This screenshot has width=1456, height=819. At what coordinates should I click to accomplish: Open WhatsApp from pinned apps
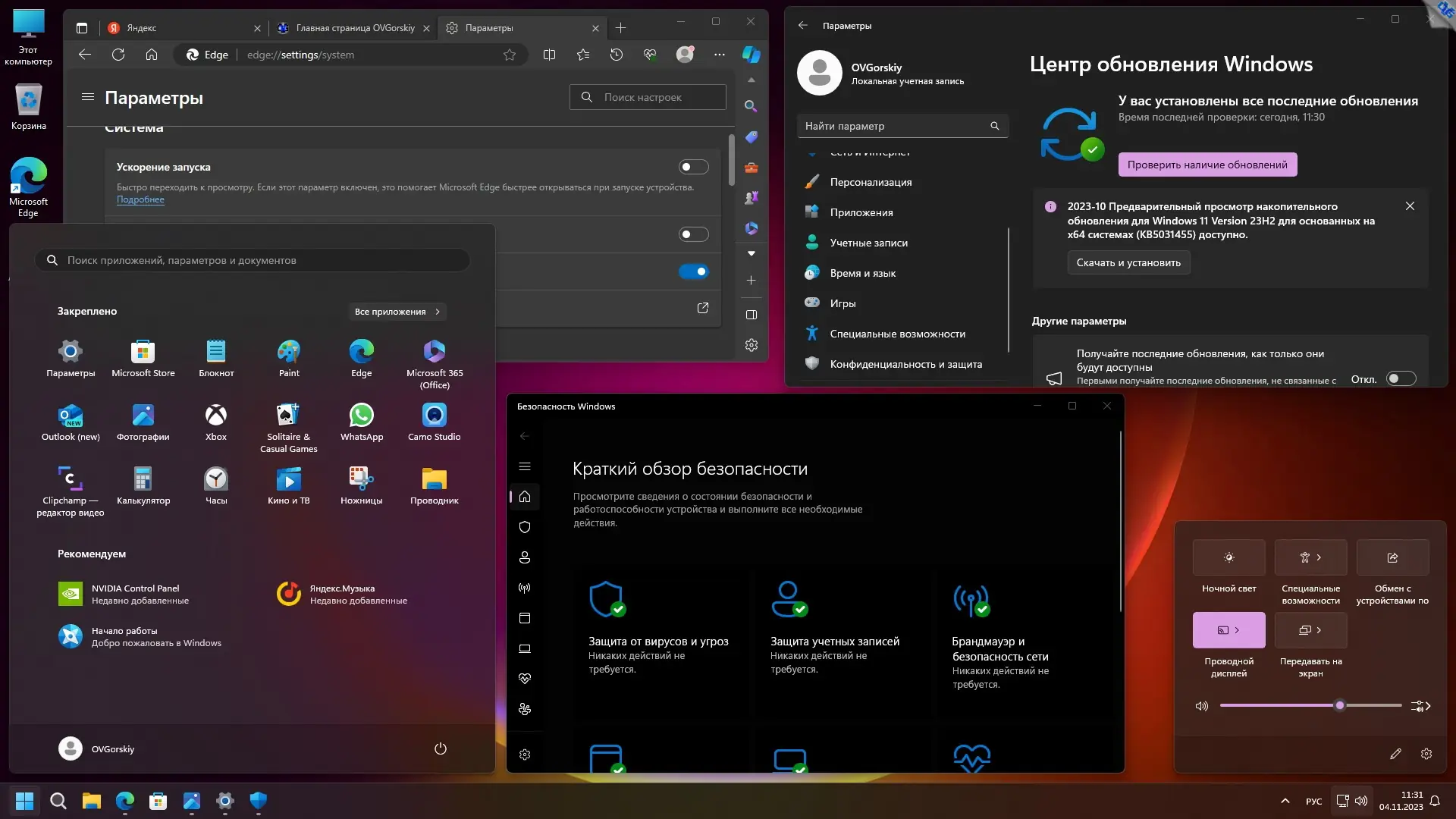361,416
